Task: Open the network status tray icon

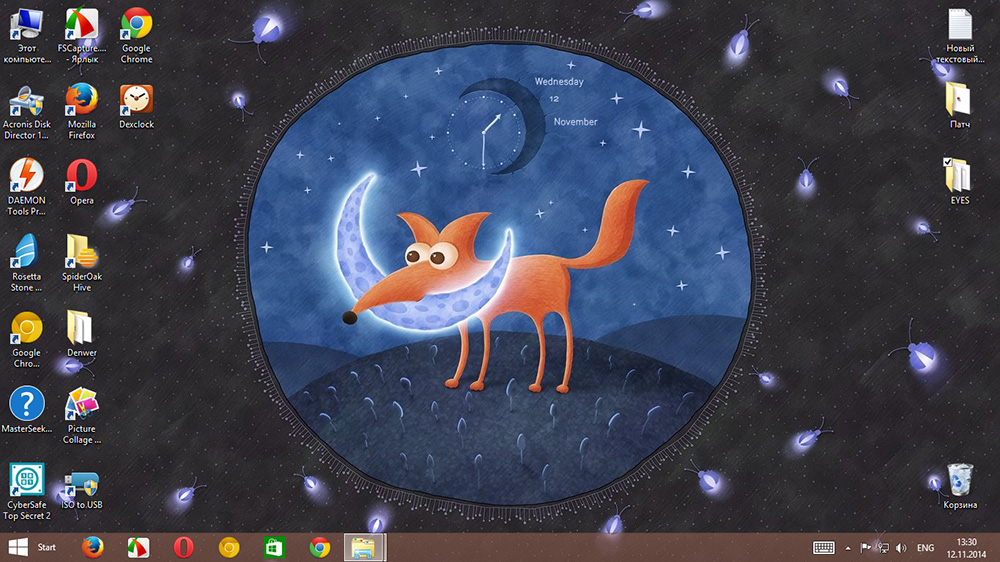Action: pos(883,548)
